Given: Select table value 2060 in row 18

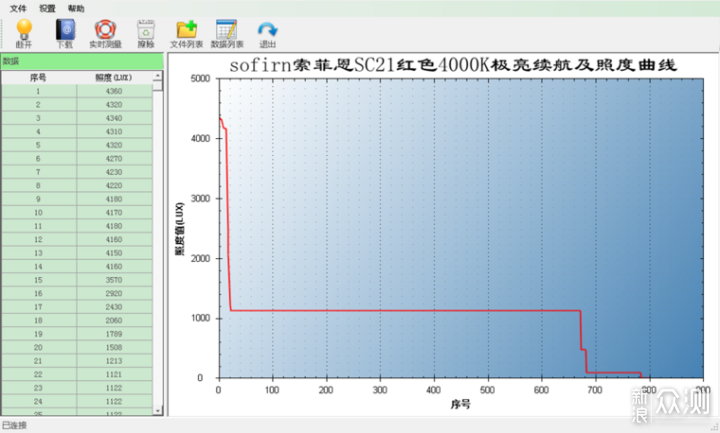Looking at the screenshot, I should pyautogui.click(x=114, y=321).
